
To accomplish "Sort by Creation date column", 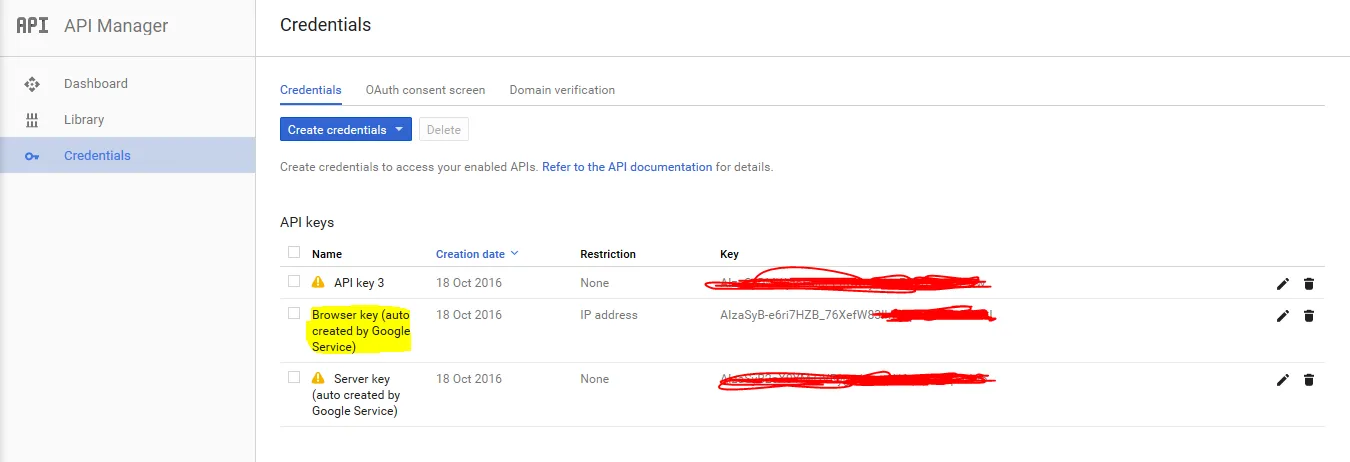I will click(477, 254).
